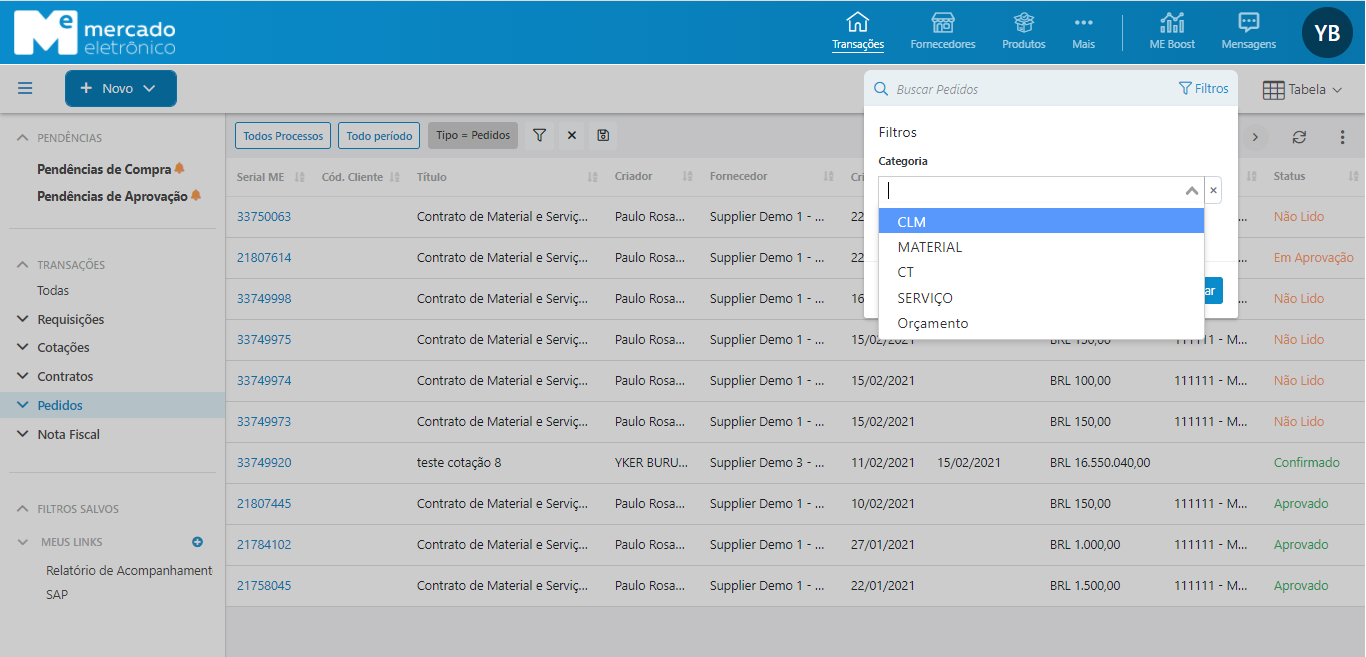Expand Contratos in the sidebar

(23, 377)
